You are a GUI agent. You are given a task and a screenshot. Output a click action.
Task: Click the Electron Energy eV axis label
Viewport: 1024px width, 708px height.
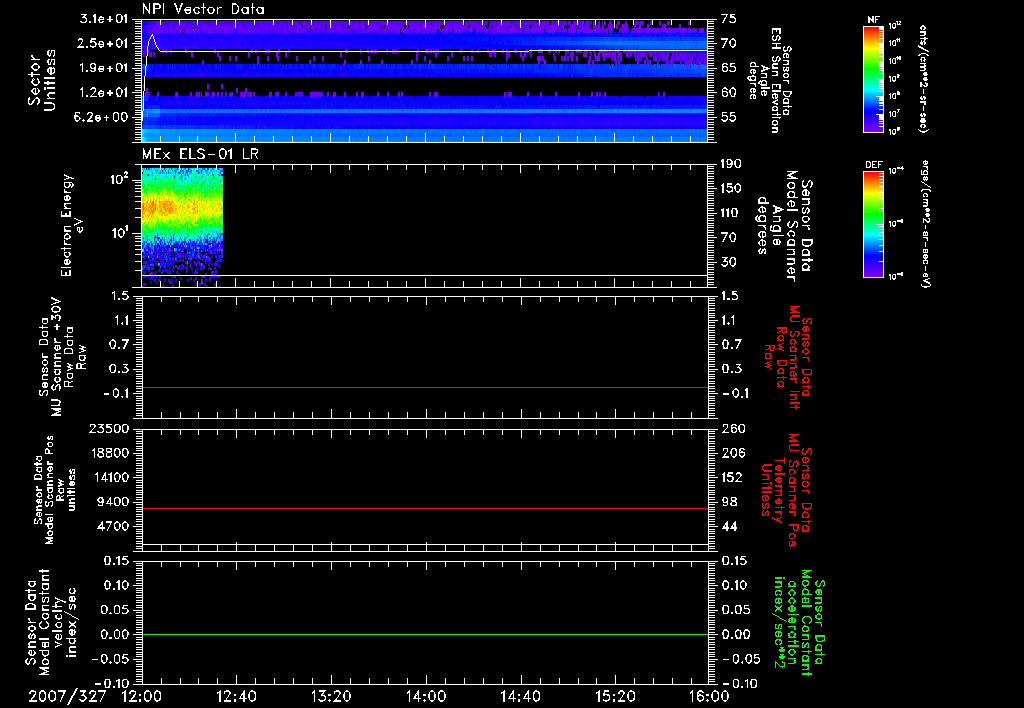(x=72, y=225)
